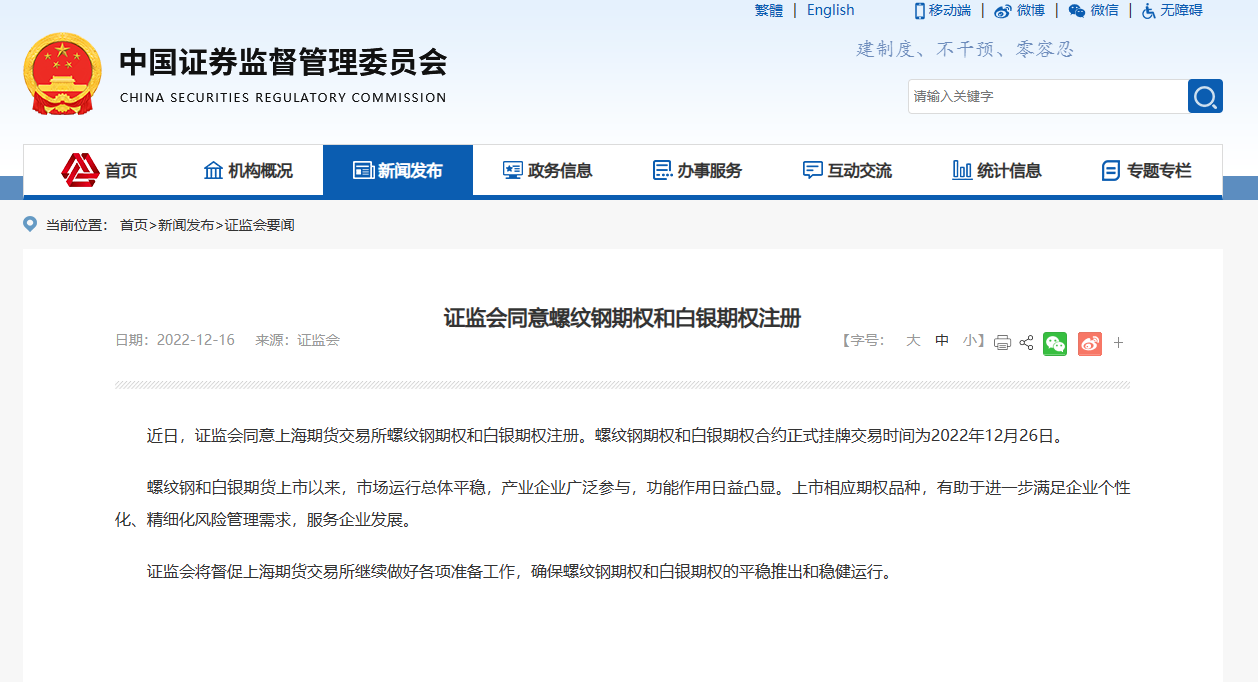Go to 政务信息 navigation tab
Image resolution: width=1258 pixels, height=682 pixels.
[547, 171]
